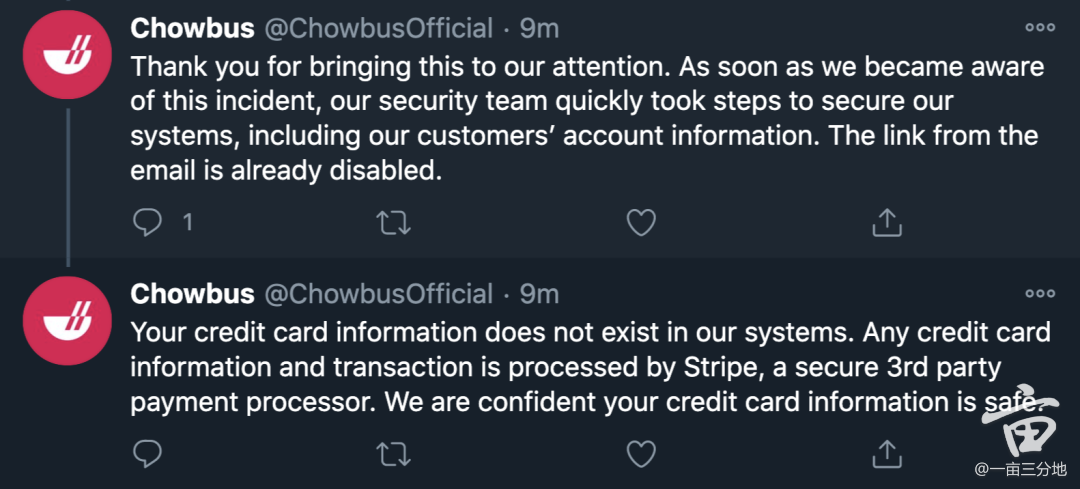The height and width of the screenshot is (489, 1080).
Task: Open the more menu on second tweet
Action: (1039, 294)
